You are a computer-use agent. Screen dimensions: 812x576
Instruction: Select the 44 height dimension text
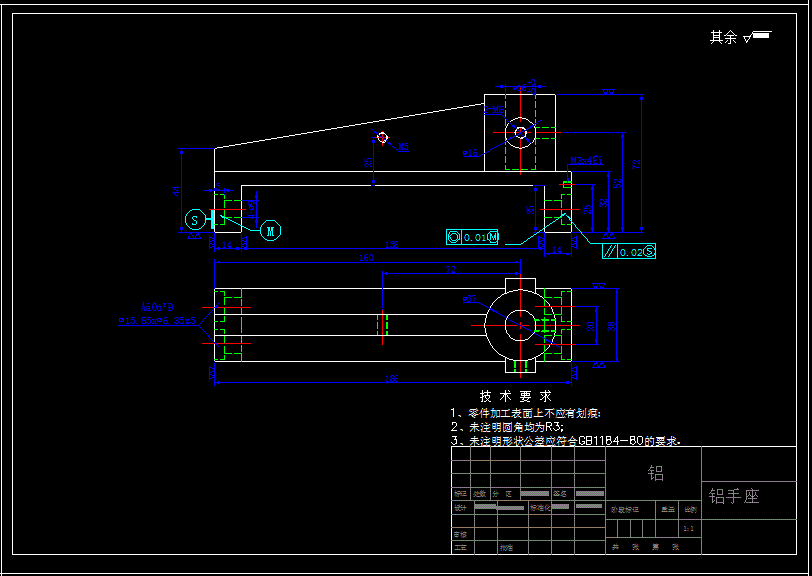(177, 191)
